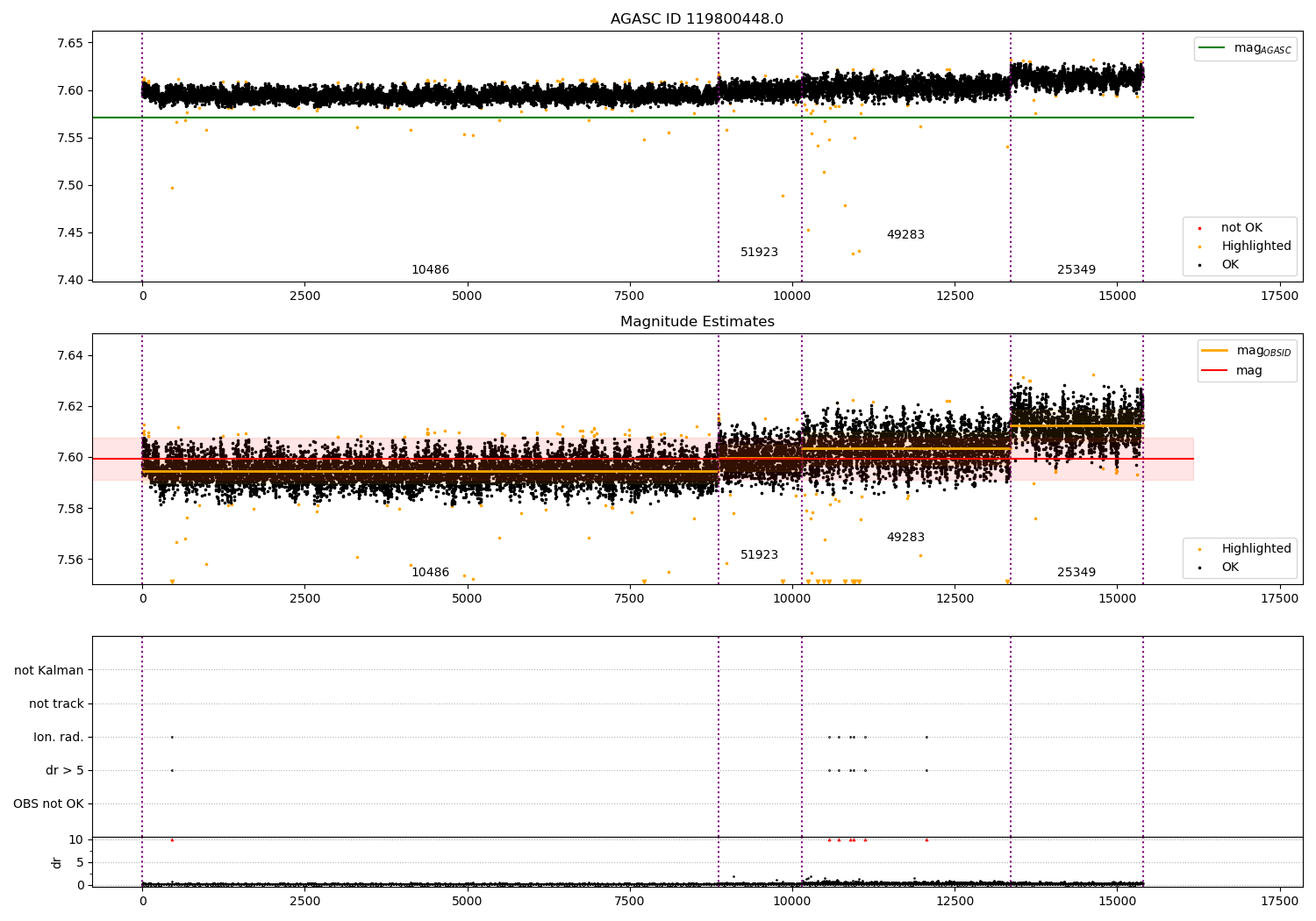Click OBSID label 25349 in Magnitude Estimates plot
Screen dimensions: 1316x921
tap(1076, 573)
